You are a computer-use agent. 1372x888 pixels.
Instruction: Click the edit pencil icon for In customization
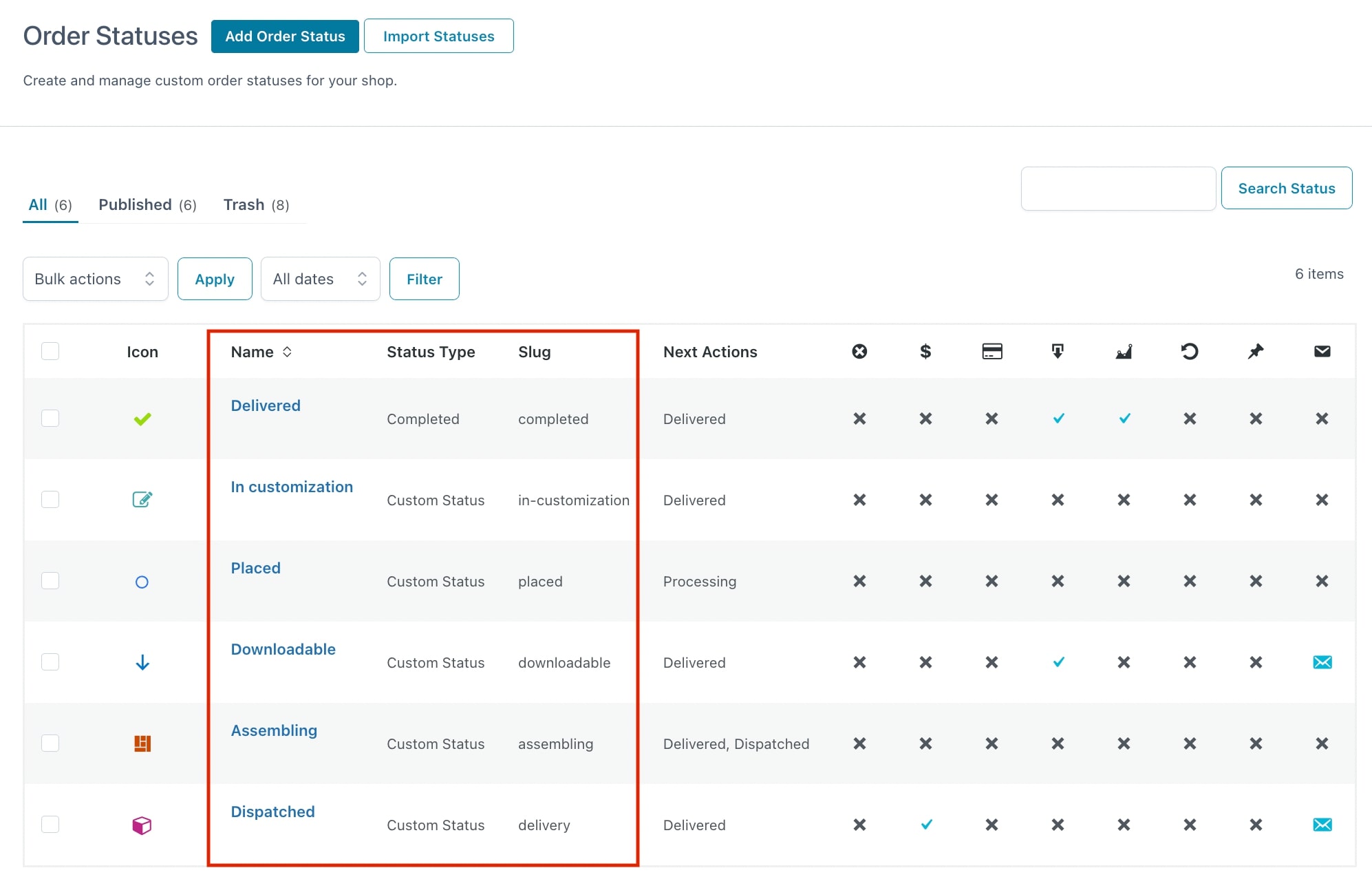pos(142,499)
